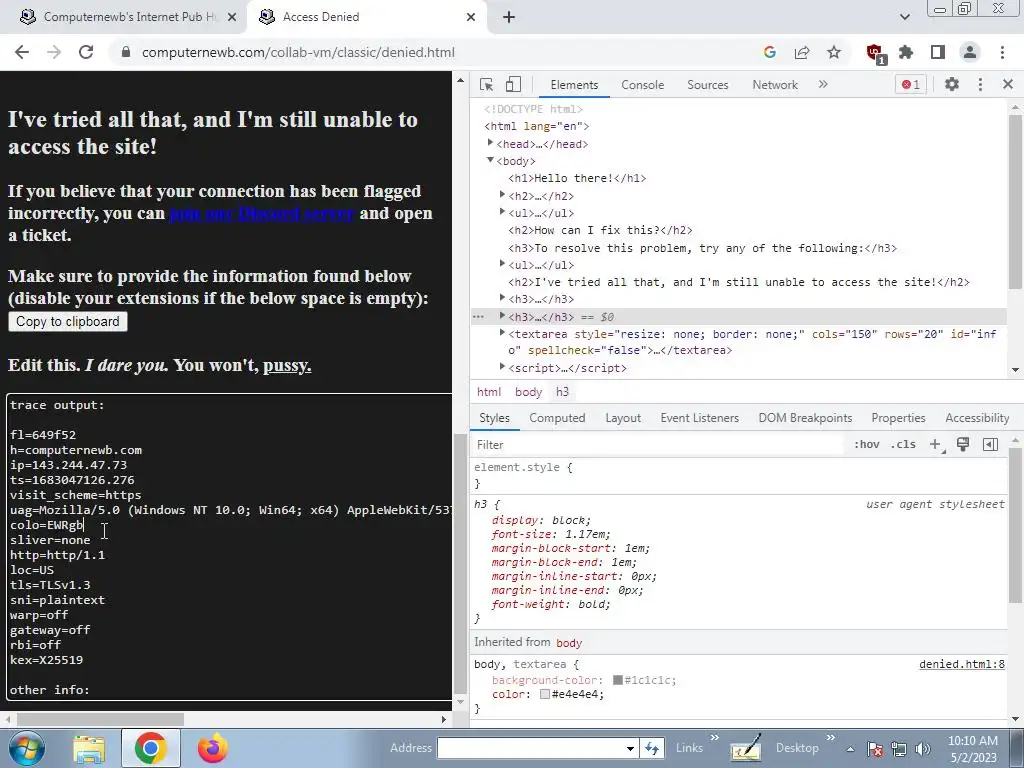Switch to Computernewb's Internet Pub tab
1024x768 pixels.
click(123, 17)
